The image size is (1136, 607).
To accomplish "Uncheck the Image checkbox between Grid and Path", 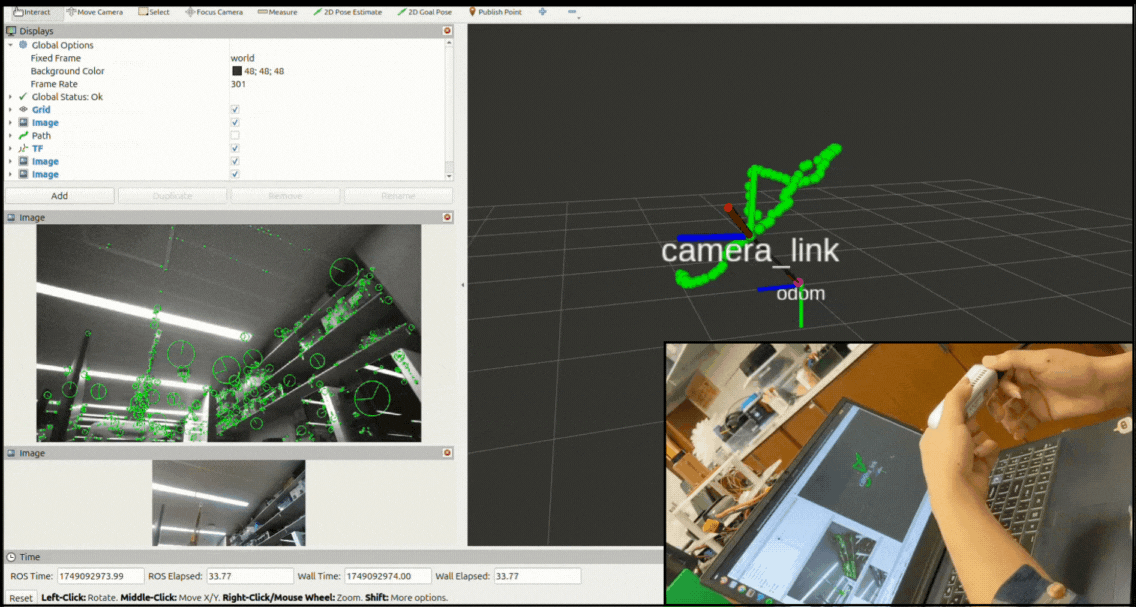I will 235,122.
